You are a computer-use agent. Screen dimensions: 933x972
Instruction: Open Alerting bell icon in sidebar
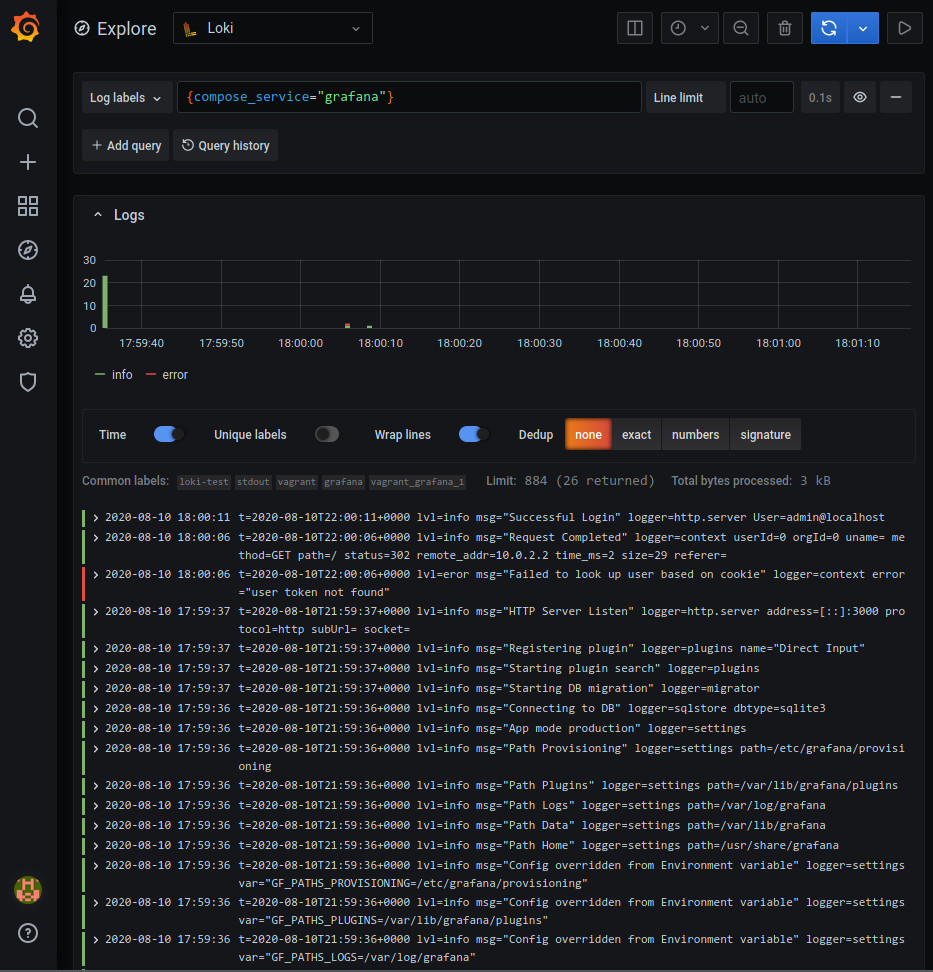tap(28, 294)
